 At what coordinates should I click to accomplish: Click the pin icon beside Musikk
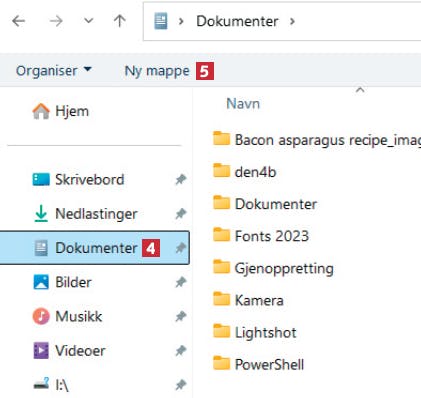click(181, 316)
